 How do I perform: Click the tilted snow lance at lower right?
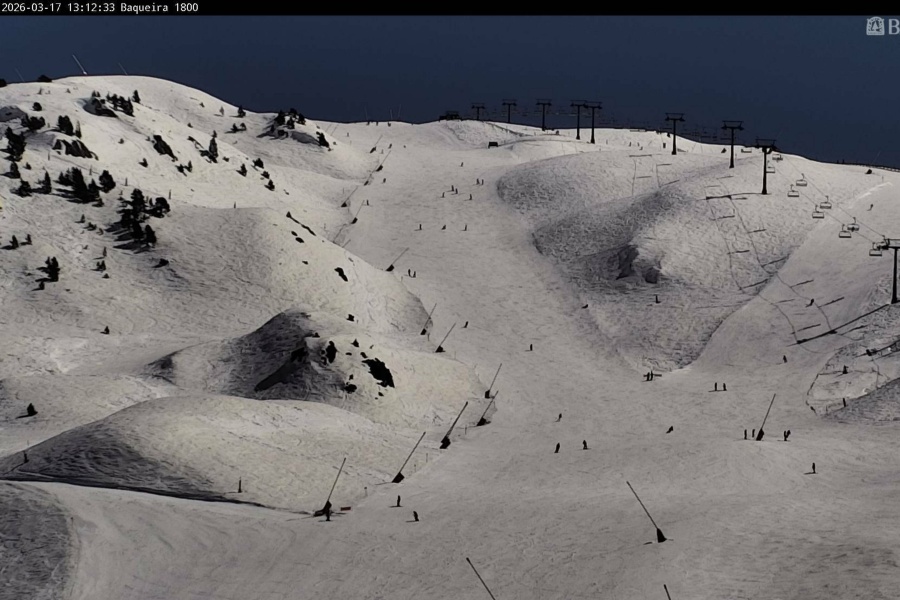tap(647, 512)
